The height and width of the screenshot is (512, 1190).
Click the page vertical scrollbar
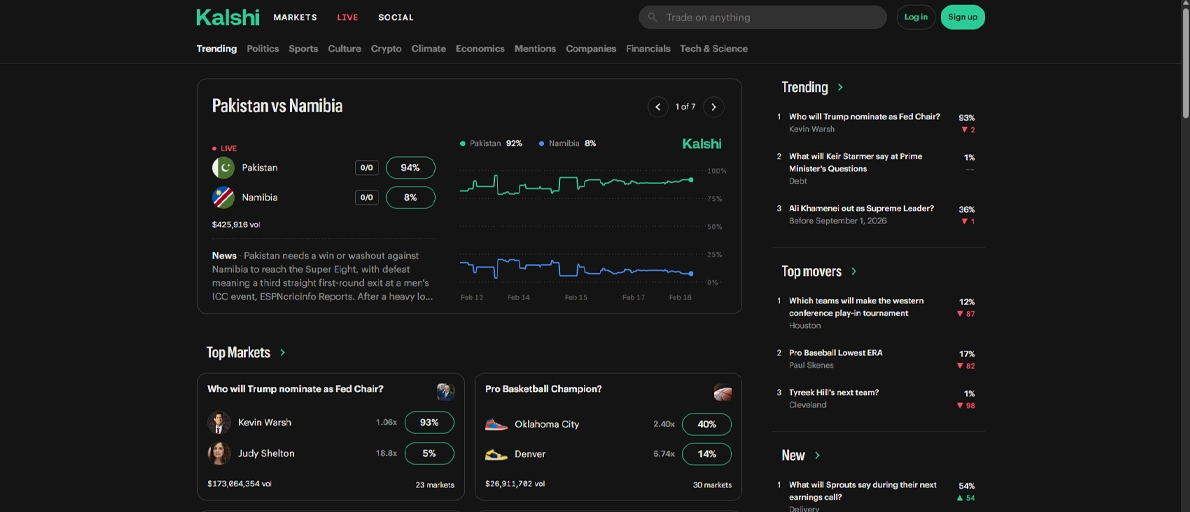pos(1185,61)
